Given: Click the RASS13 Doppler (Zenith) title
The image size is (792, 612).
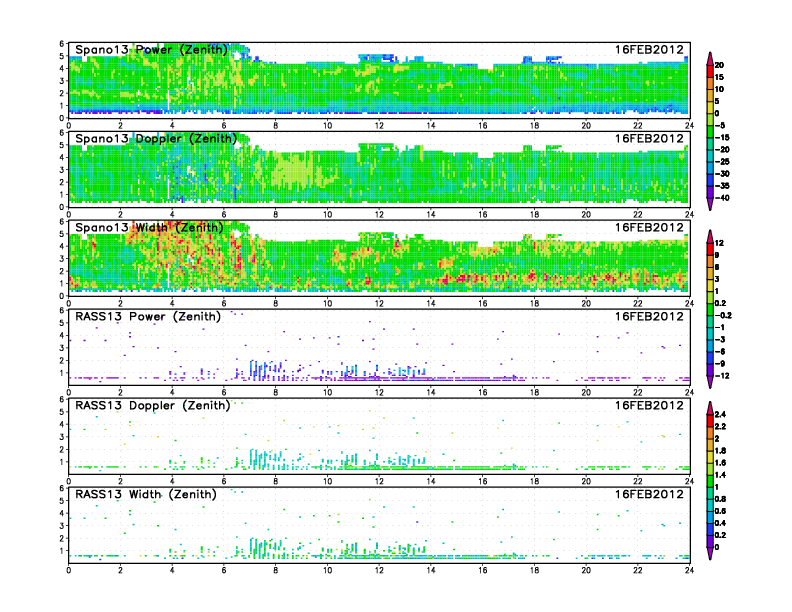Looking at the screenshot, I should [x=151, y=405].
